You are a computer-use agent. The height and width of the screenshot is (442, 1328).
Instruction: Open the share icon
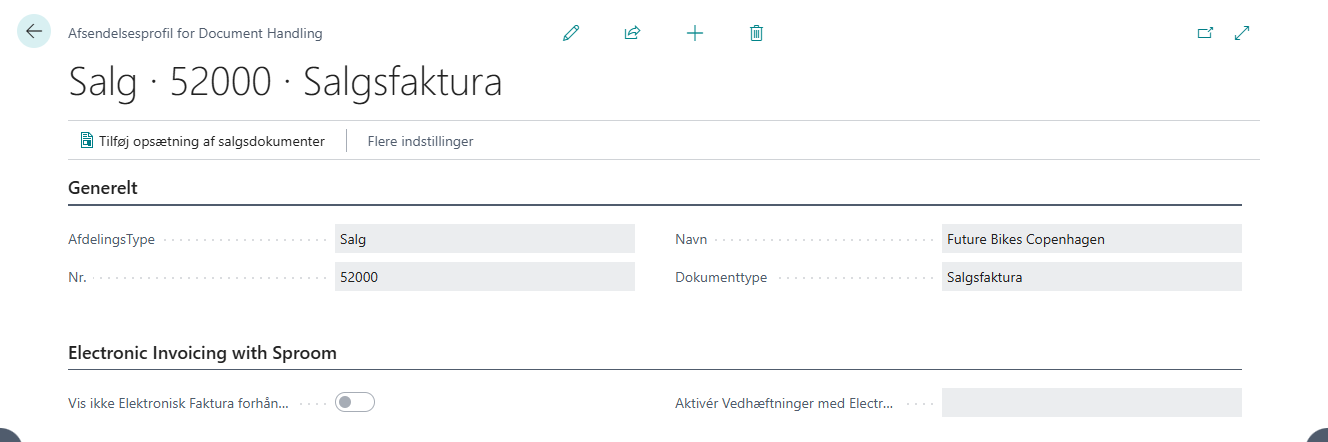(x=632, y=33)
